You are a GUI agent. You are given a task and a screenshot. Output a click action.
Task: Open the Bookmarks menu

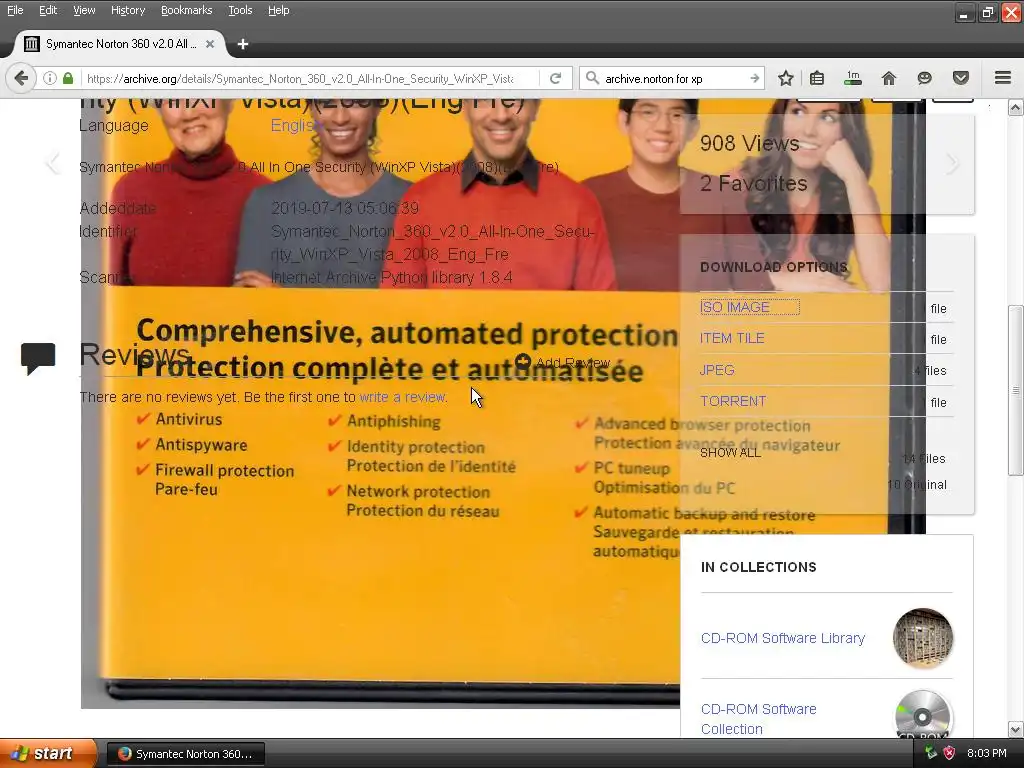(x=186, y=10)
